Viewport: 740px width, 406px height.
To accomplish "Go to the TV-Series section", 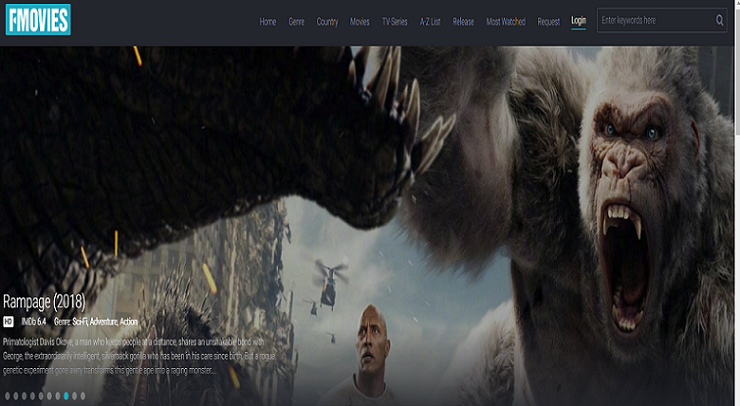I will tap(395, 22).
